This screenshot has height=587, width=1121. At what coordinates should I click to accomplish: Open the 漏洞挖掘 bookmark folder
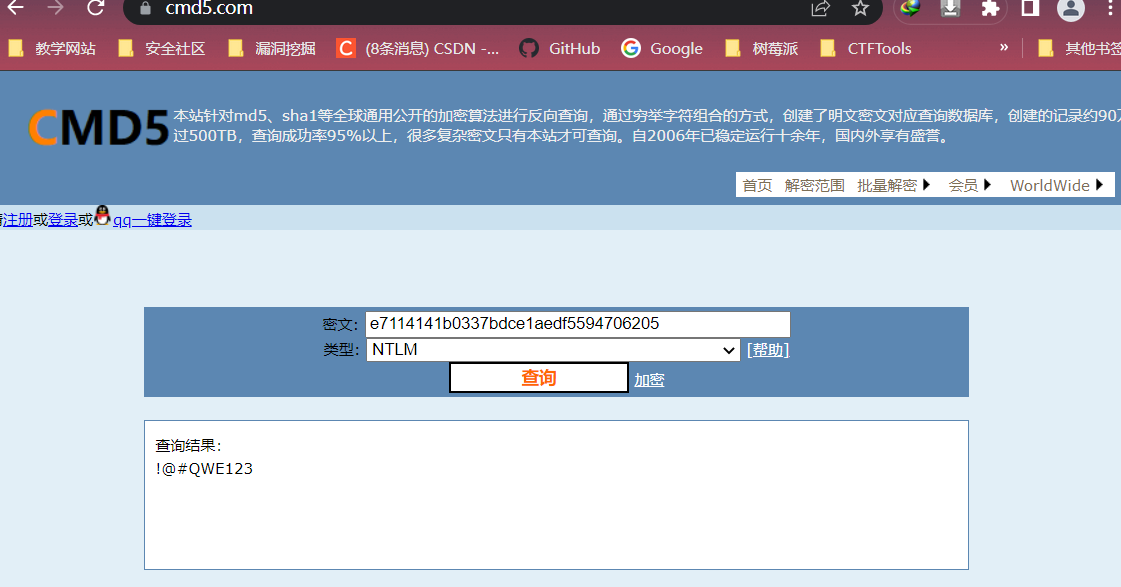click(272, 49)
